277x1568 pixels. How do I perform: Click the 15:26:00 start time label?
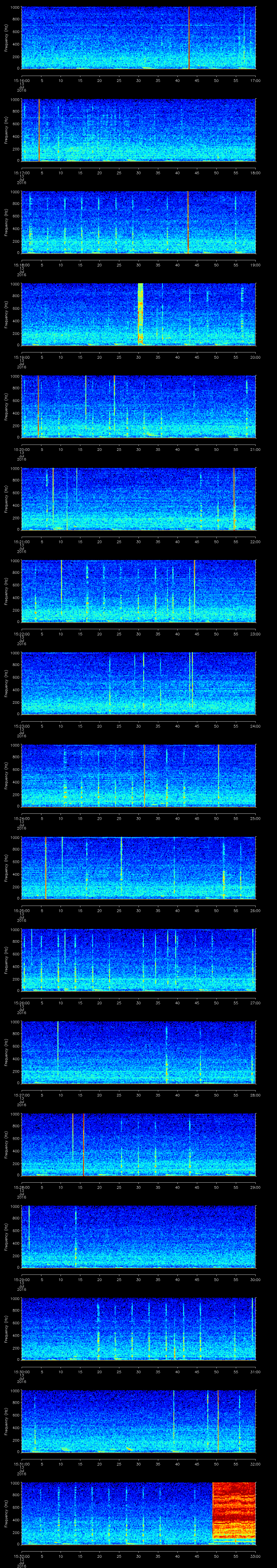[21, 1003]
